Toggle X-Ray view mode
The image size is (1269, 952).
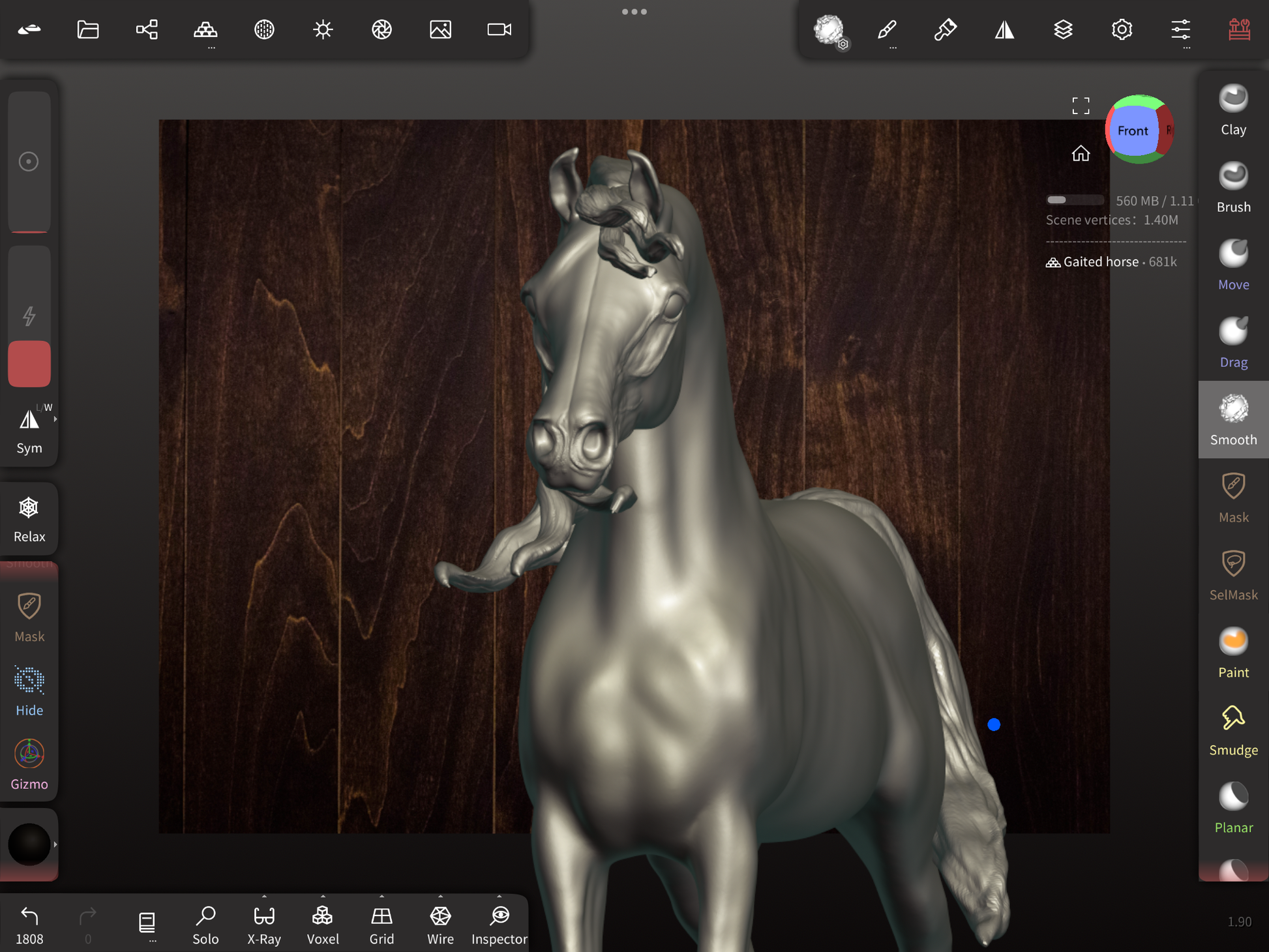click(x=264, y=924)
